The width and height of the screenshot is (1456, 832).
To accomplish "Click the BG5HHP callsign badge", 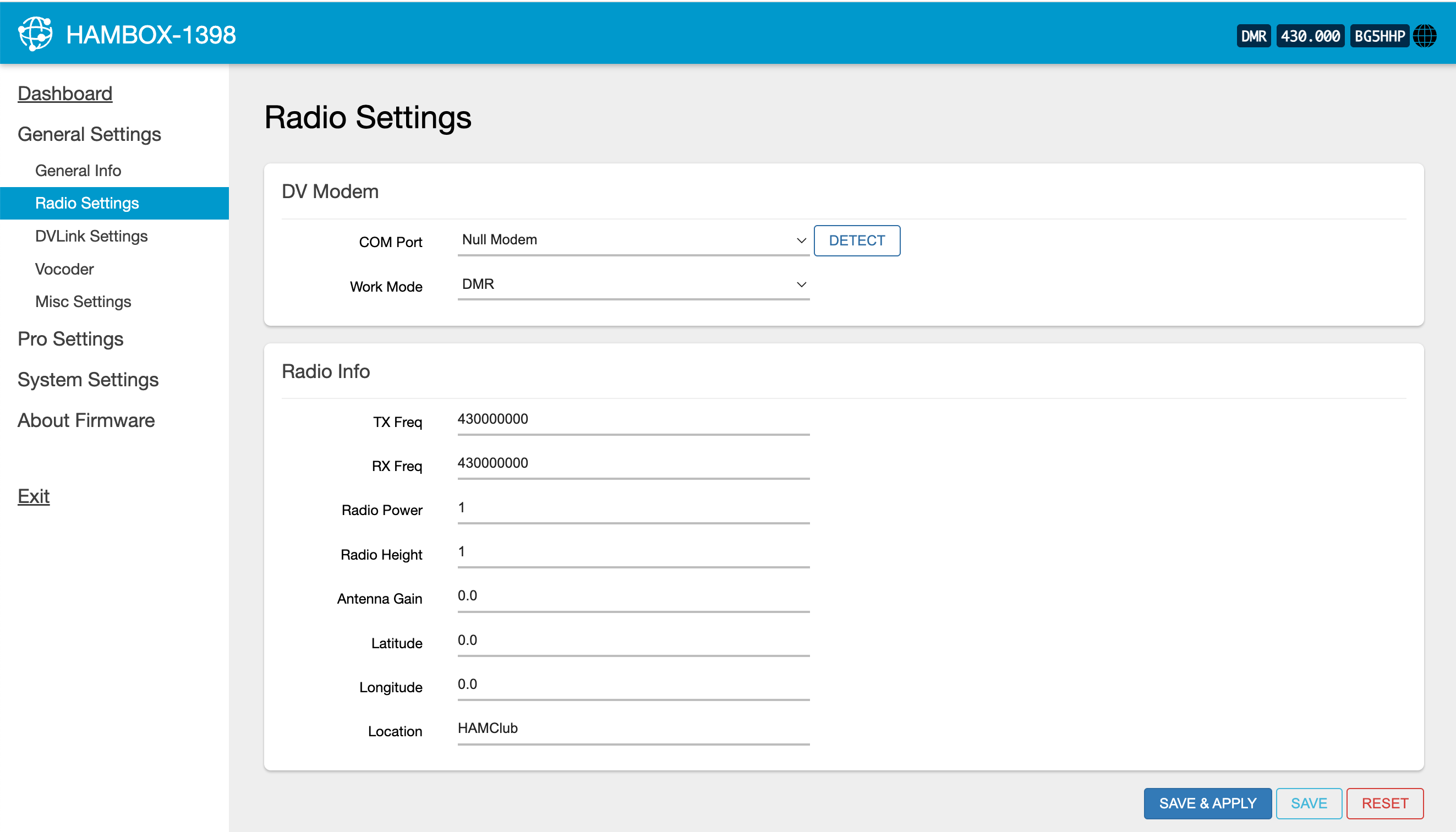I will click(1379, 36).
